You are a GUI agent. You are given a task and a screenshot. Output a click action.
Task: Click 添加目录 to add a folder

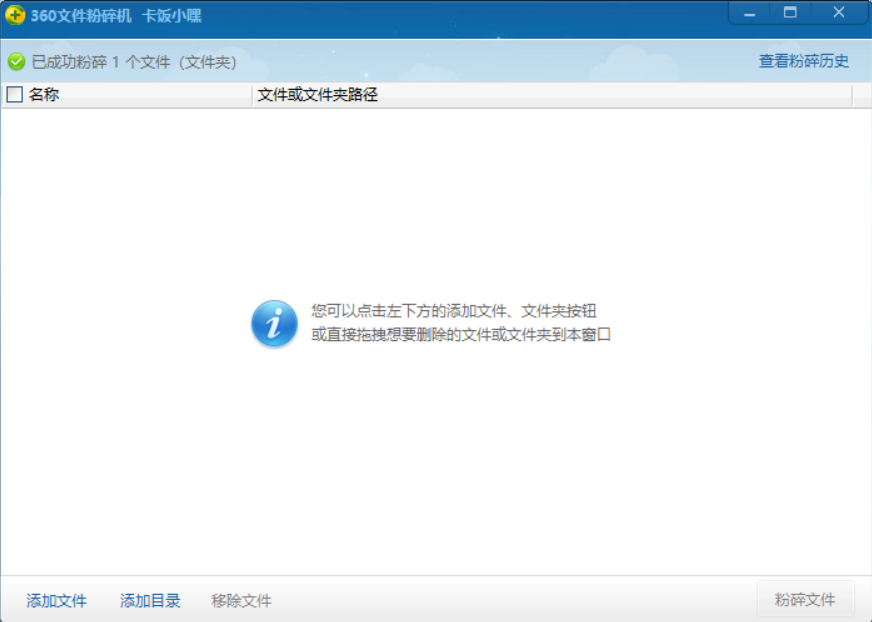coord(150,600)
